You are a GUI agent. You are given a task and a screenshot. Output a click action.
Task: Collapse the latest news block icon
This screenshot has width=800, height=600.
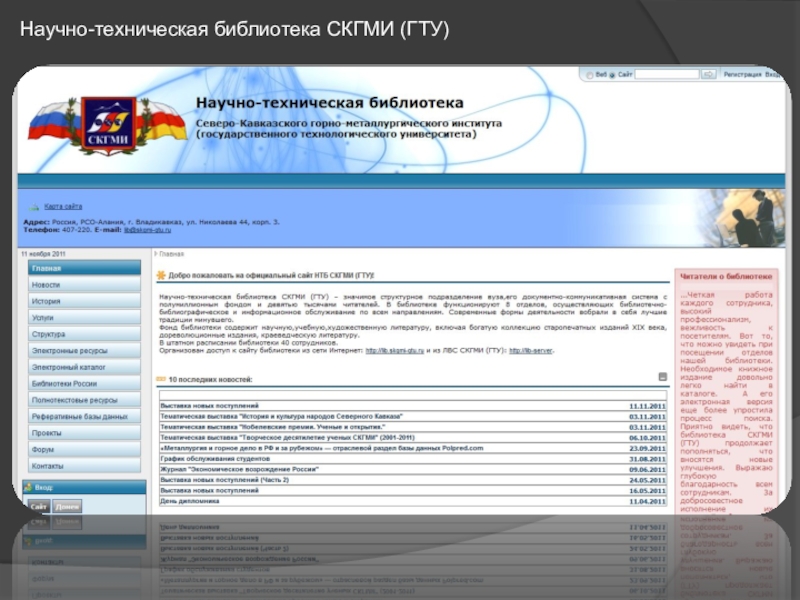tap(662, 377)
